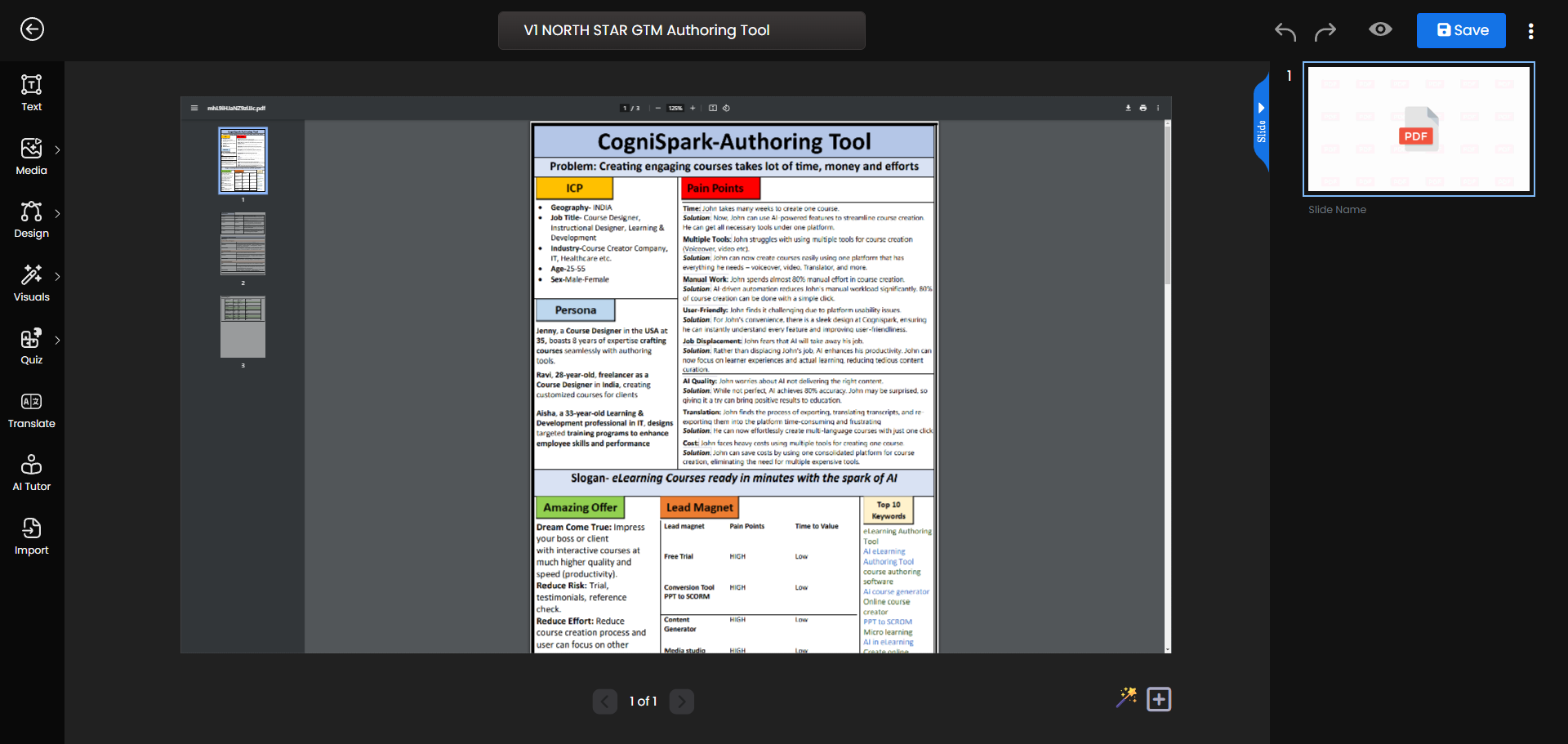This screenshot has height=744, width=1568.
Task: Redo the last action
Action: (x=1325, y=31)
